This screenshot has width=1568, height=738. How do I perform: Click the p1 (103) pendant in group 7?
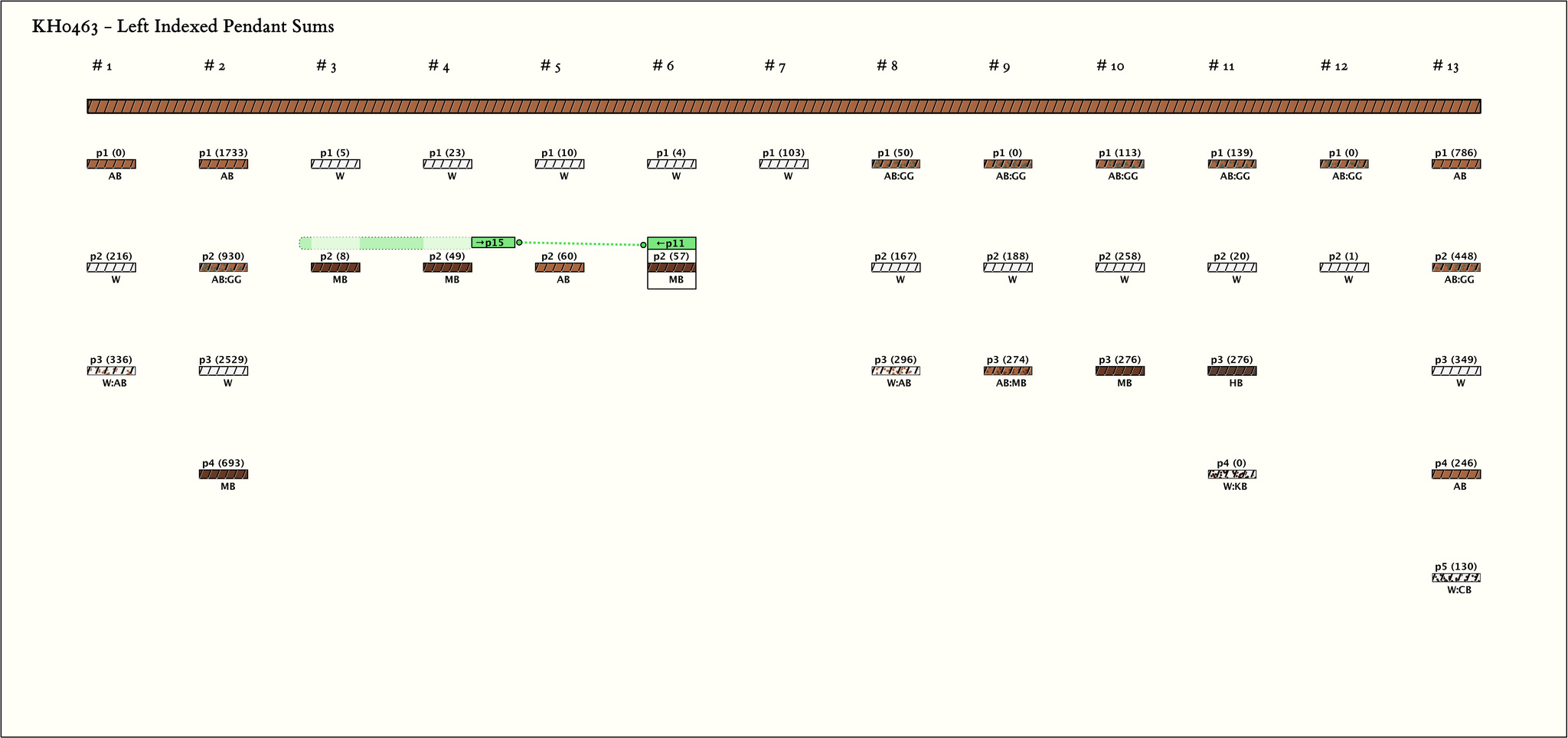783,164
